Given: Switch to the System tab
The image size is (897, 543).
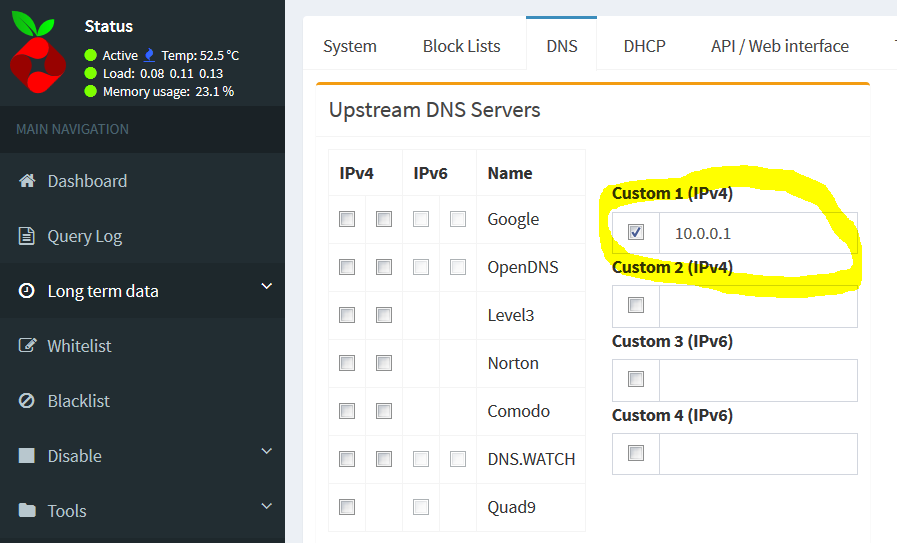Looking at the screenshot, I should click(350, 46).
